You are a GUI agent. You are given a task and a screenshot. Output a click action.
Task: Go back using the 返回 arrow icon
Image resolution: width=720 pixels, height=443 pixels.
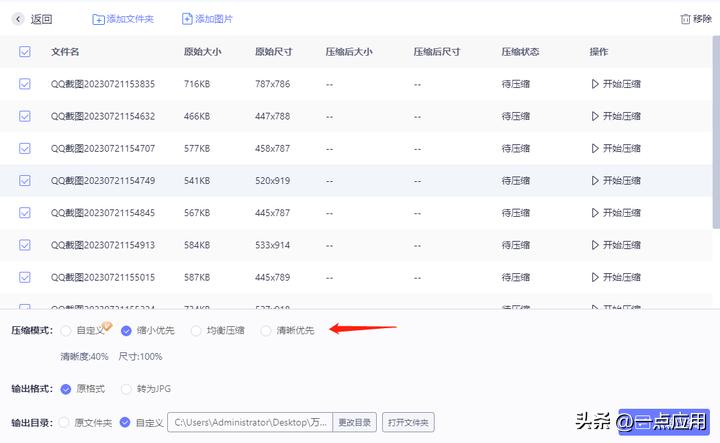point(18,19)
